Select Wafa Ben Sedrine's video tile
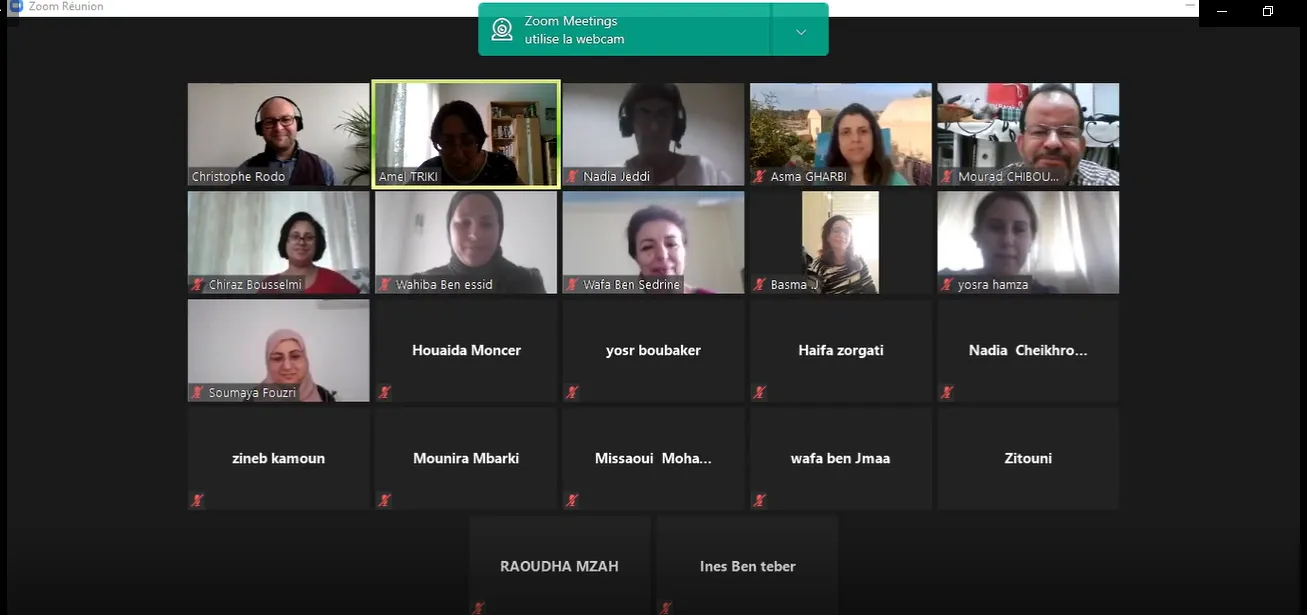1307x615 pixels. tap(653, 242)
